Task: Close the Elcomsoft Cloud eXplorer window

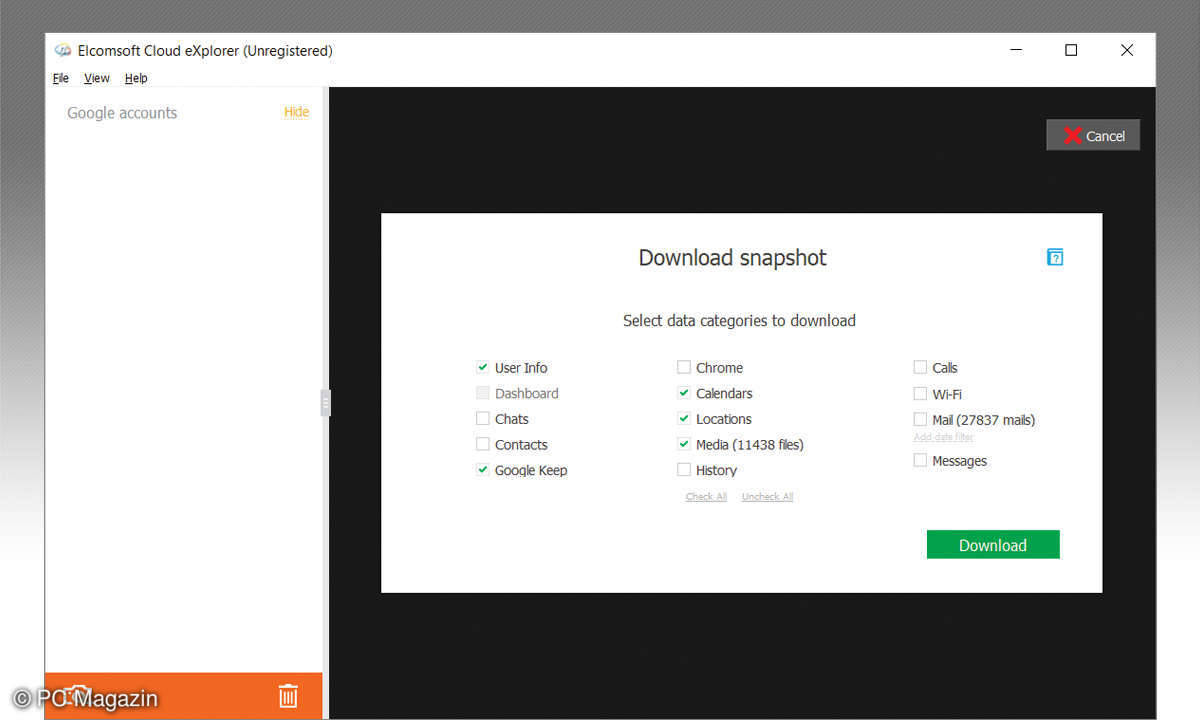Action: 1127,50
